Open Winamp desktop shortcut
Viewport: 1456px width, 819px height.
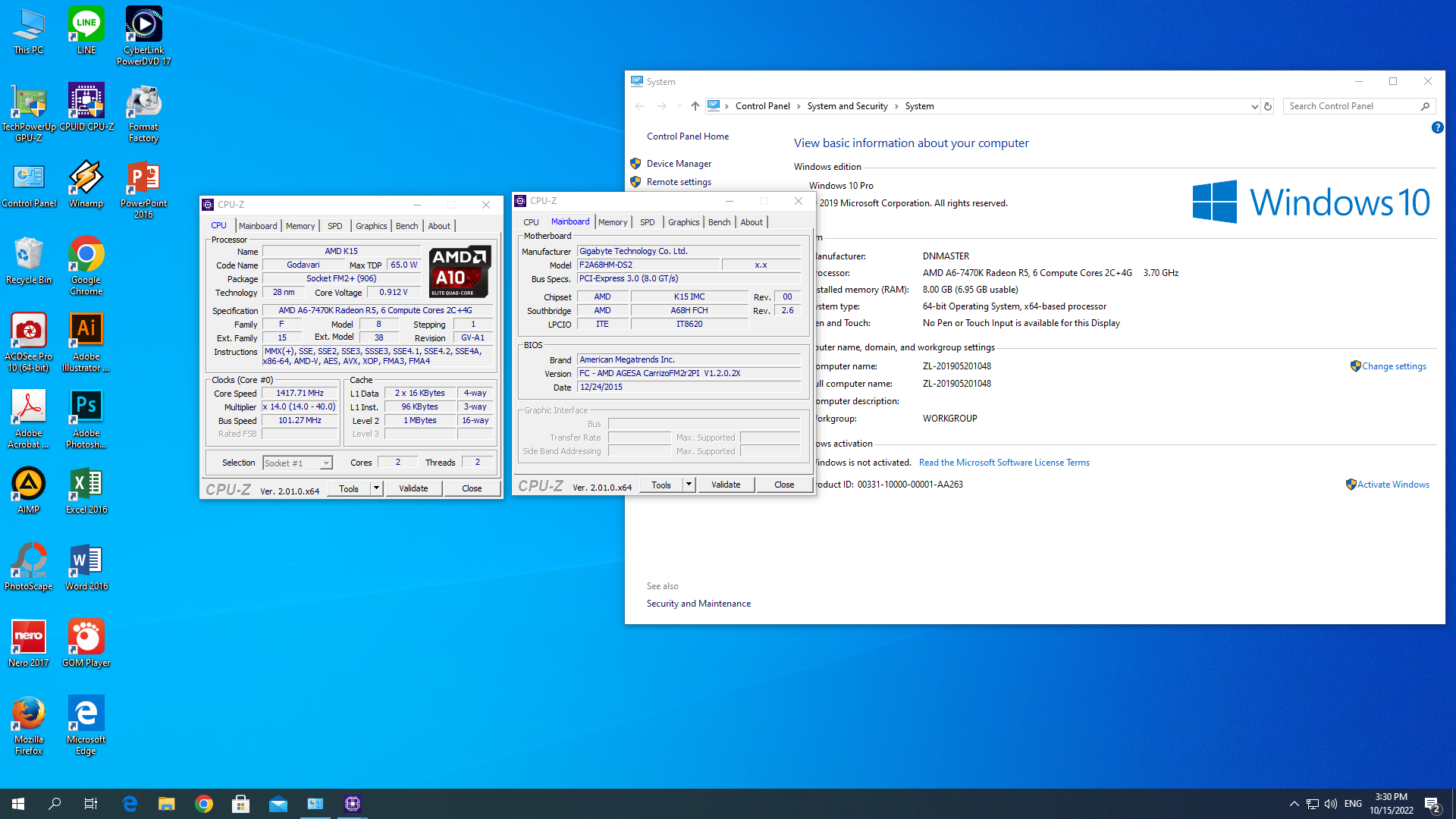point(86,184)
